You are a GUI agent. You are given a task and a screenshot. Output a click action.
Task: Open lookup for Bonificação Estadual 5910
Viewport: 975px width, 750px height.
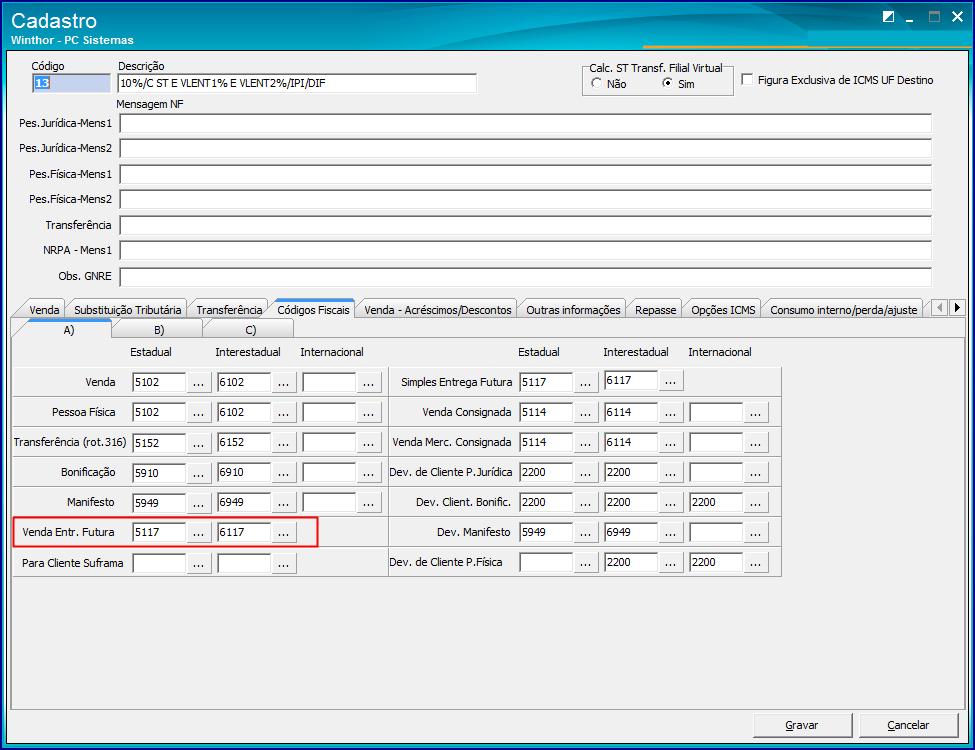[x=198, y=473]
